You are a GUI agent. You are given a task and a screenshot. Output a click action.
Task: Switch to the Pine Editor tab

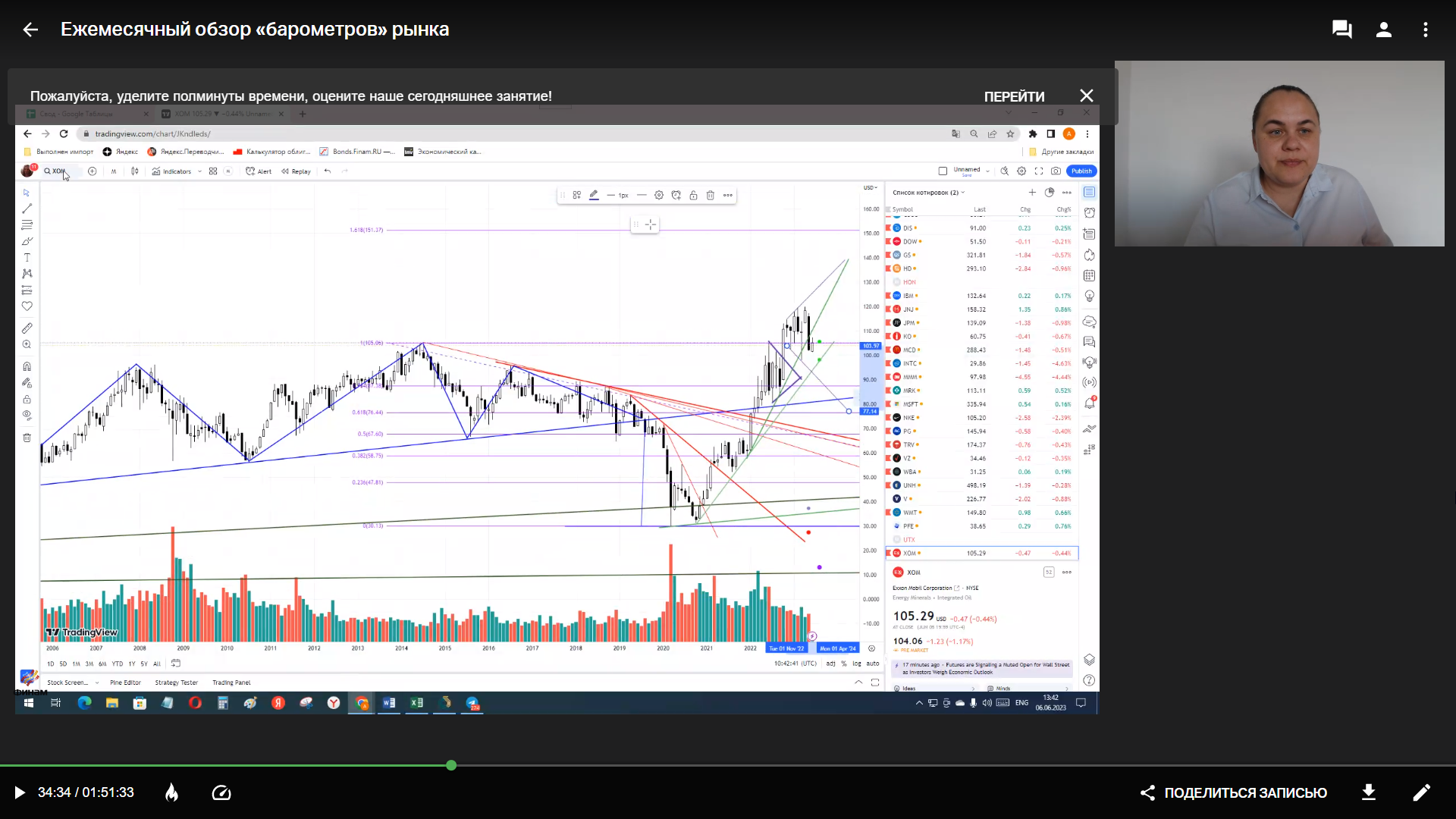[125, 682]
